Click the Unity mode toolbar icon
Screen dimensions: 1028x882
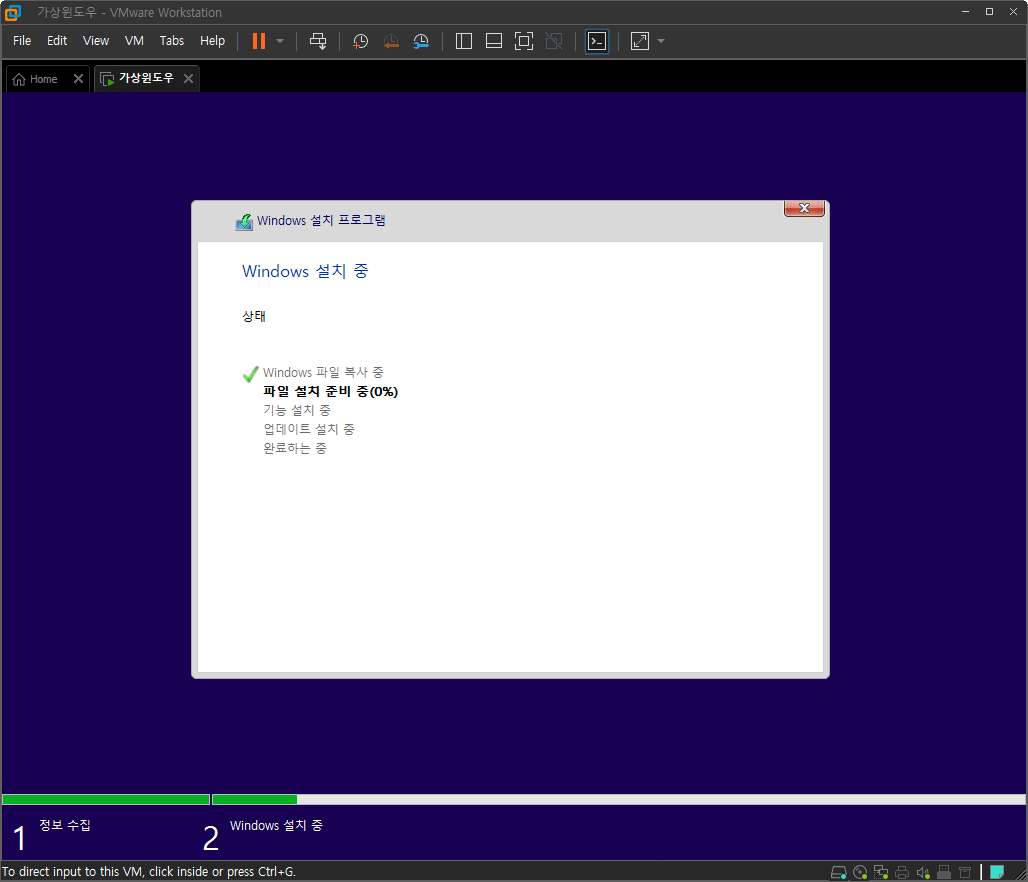point(554,41)
